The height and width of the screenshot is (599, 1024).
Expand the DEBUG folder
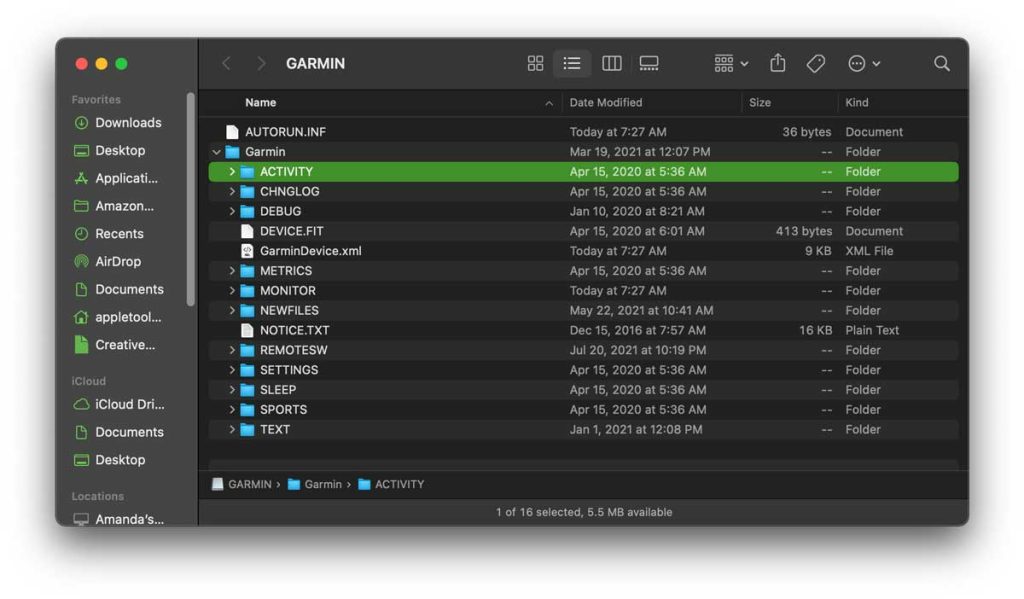(232, 211)
